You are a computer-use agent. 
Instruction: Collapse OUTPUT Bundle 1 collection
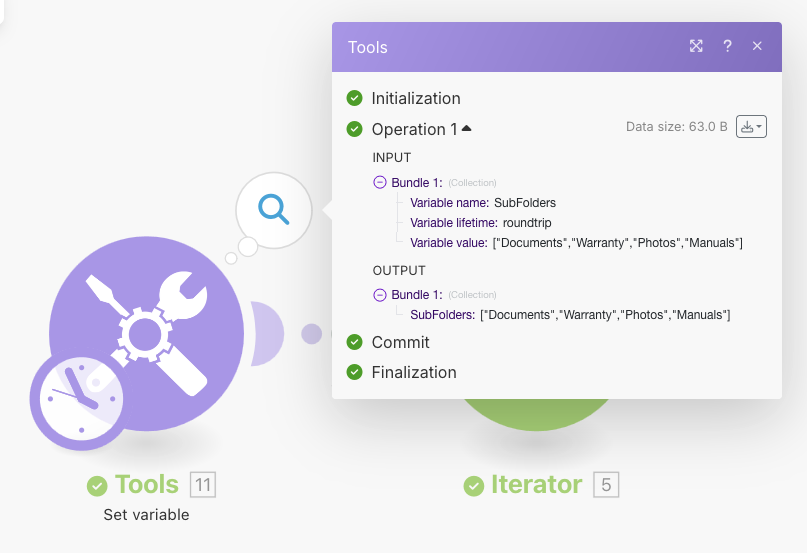(379, 295)
